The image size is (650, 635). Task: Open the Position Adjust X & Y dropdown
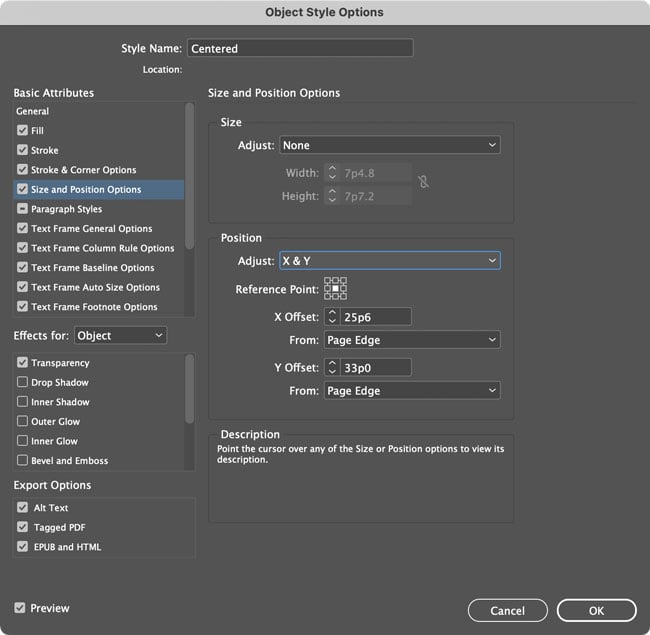click(389, 261)
